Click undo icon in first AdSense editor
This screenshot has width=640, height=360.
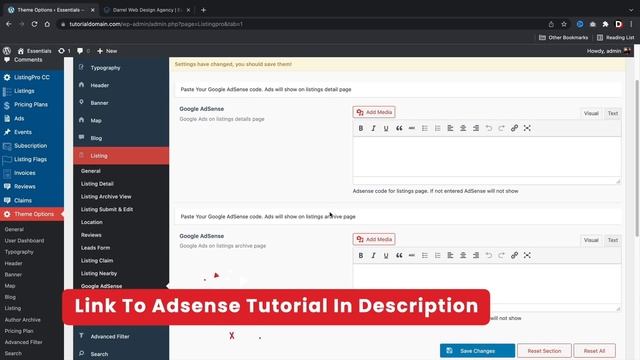[489, 128]
